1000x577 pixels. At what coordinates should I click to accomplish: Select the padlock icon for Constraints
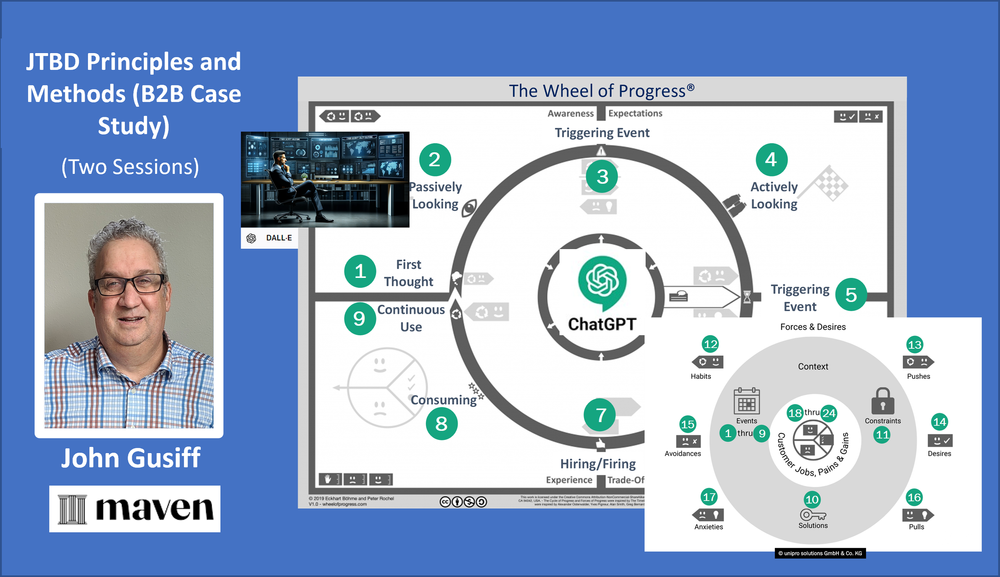[x=883, y=400]
